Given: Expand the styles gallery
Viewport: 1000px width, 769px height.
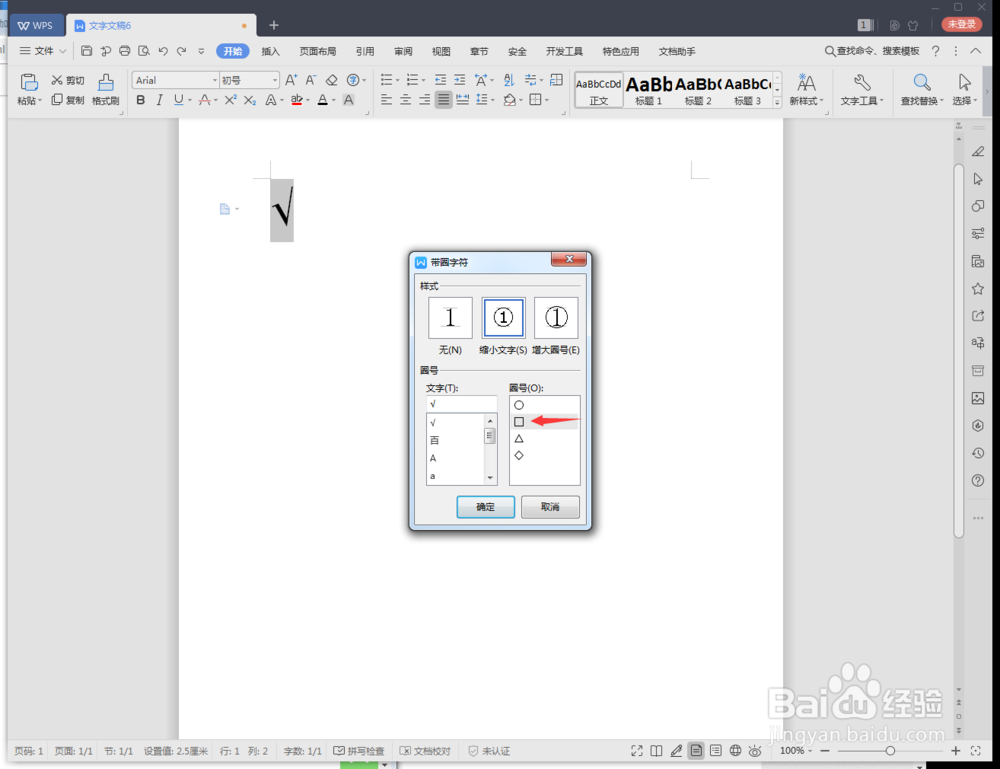Looking at the screenshot, I should [777, 102].
